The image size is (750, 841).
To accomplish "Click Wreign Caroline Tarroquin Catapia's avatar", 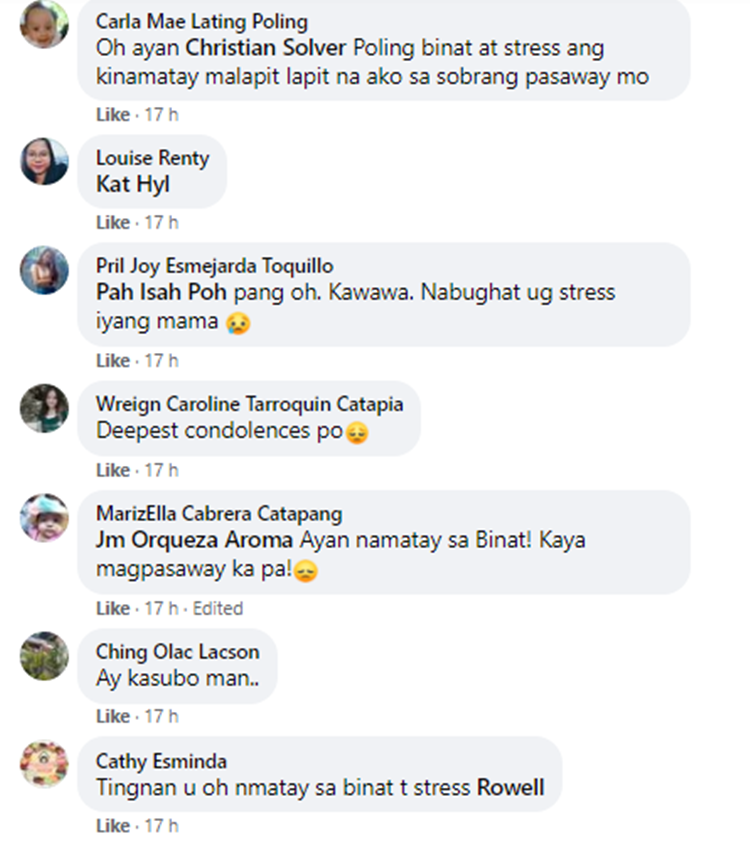I will (x=44, y=408).
